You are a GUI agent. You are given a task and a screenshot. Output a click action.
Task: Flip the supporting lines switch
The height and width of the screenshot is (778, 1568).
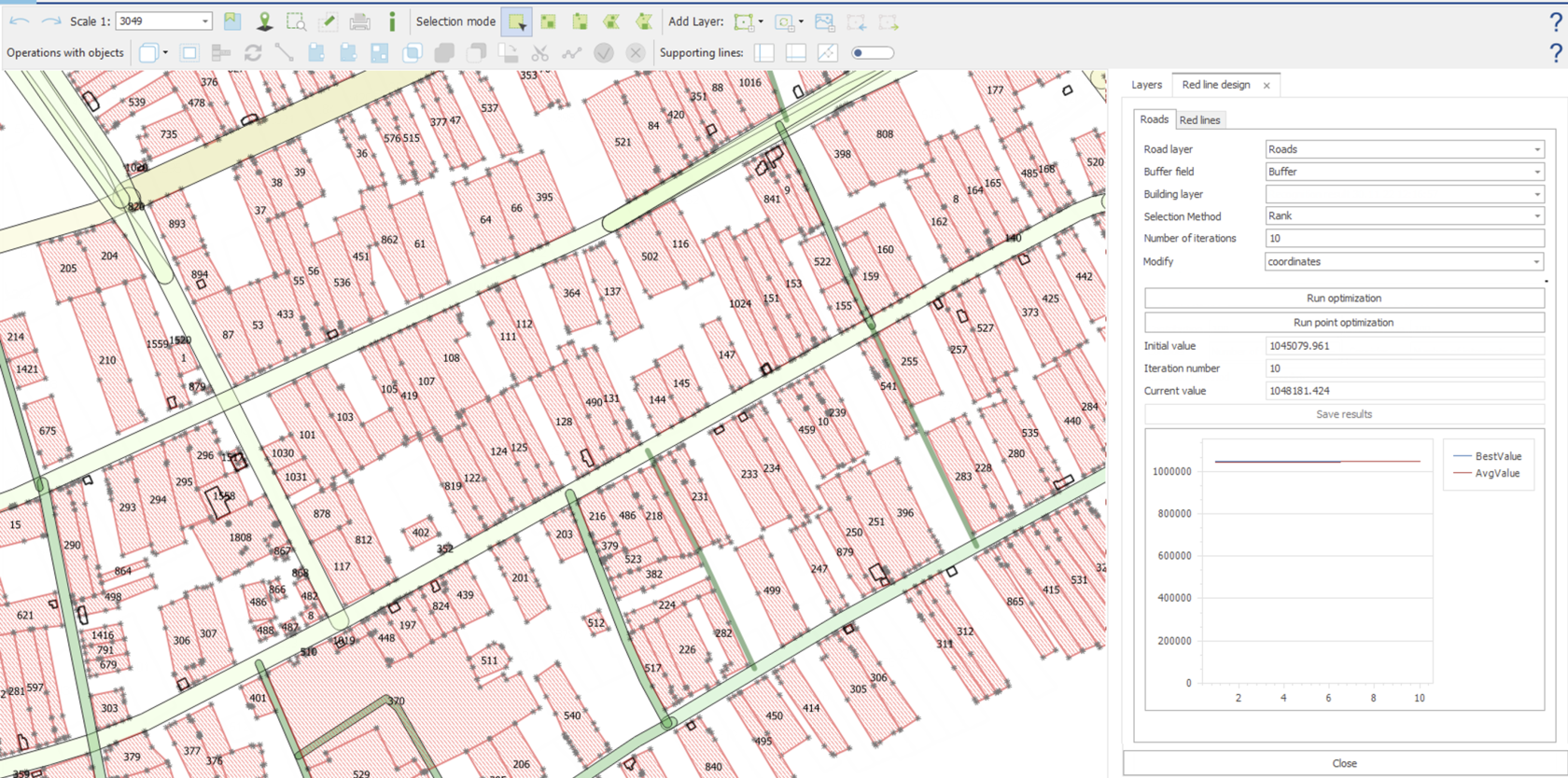point(873,52)
